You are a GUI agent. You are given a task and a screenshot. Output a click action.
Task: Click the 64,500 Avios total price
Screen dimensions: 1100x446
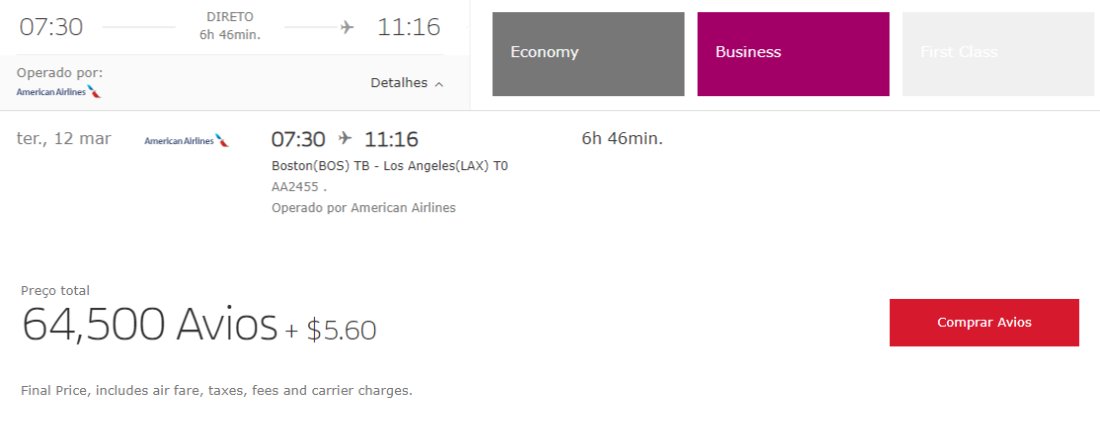149,325
